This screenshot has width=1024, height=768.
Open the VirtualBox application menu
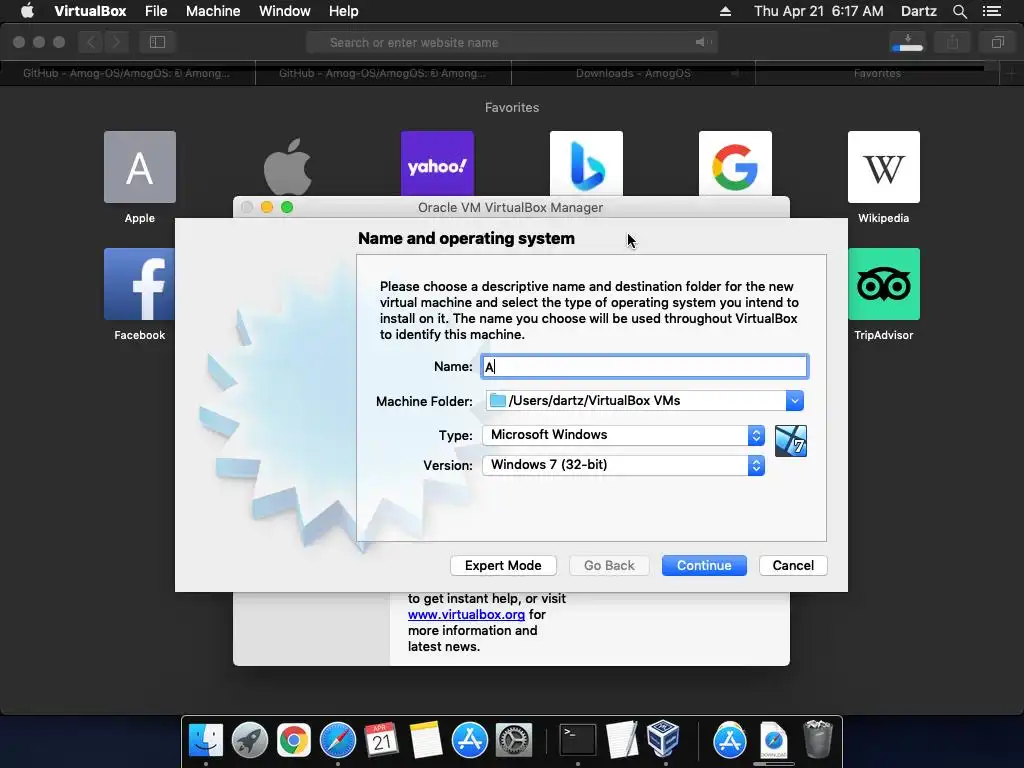[x=90, y=11]
